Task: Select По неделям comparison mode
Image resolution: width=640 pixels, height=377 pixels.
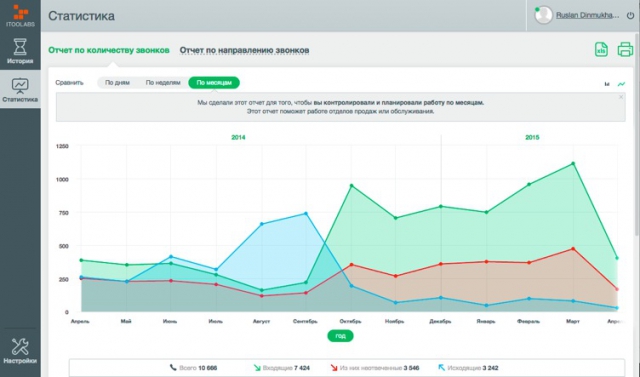Action: [x=163, y=82]
